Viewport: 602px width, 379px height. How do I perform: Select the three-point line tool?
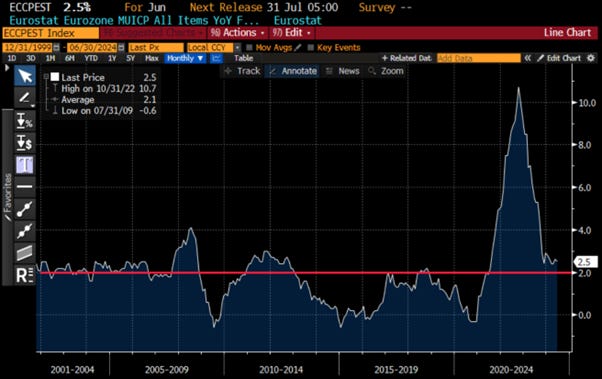(x=25, y=231)
